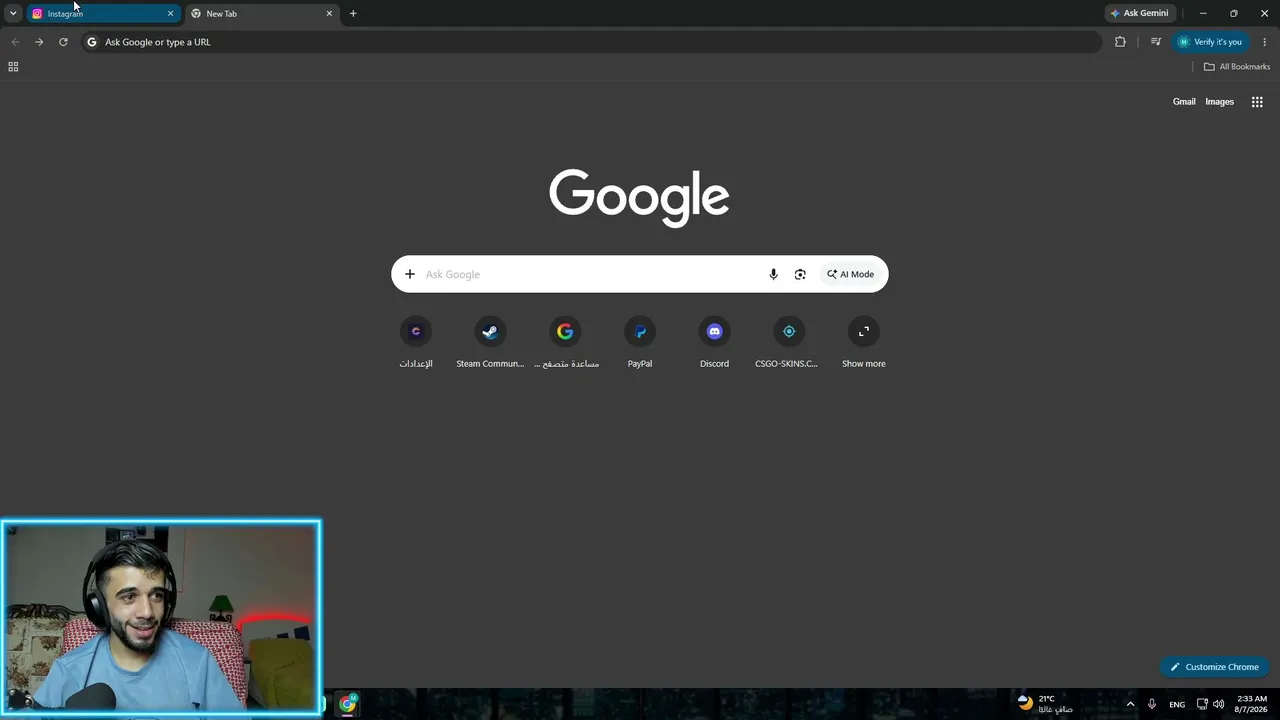Open the Google apps launcher grid
This screenshot has height=720, width=1280.
click(x=1257, y=102)
